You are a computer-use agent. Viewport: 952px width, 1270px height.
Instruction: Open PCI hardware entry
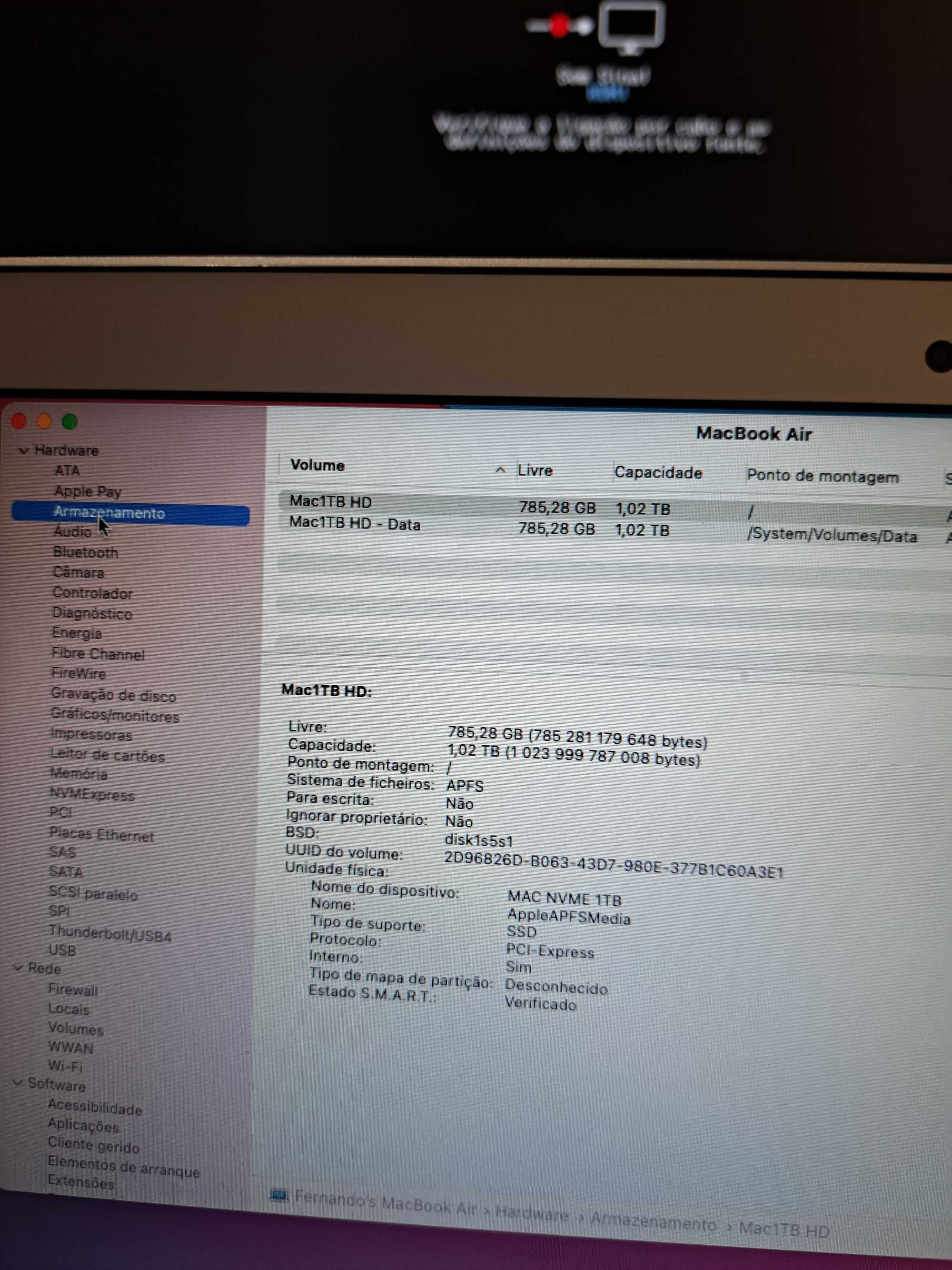coord(61,813)
